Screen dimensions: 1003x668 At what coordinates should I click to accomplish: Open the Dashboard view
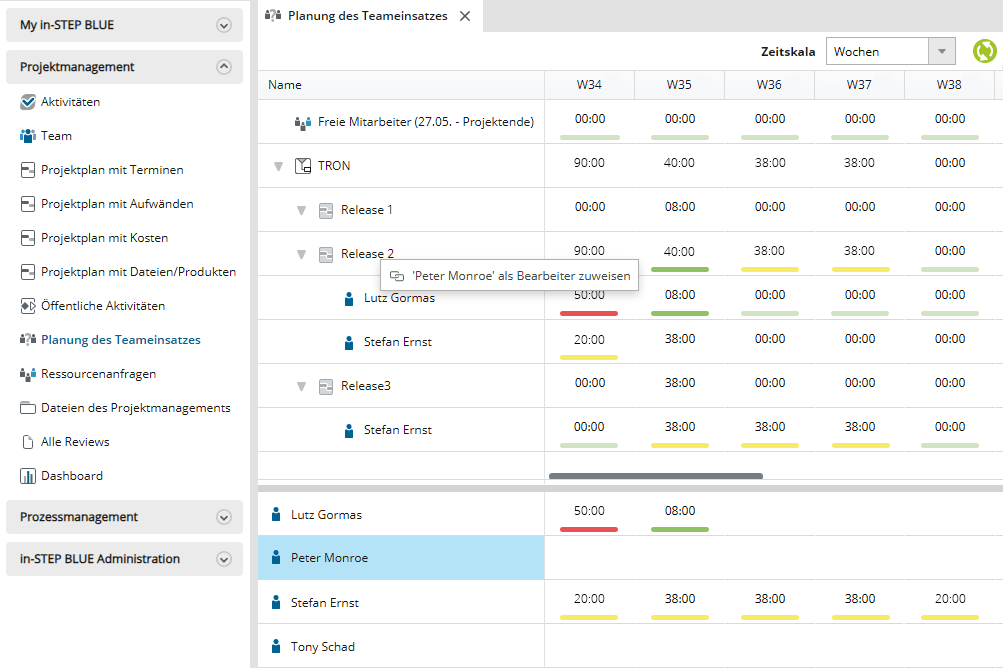click(x=71, y=476)
